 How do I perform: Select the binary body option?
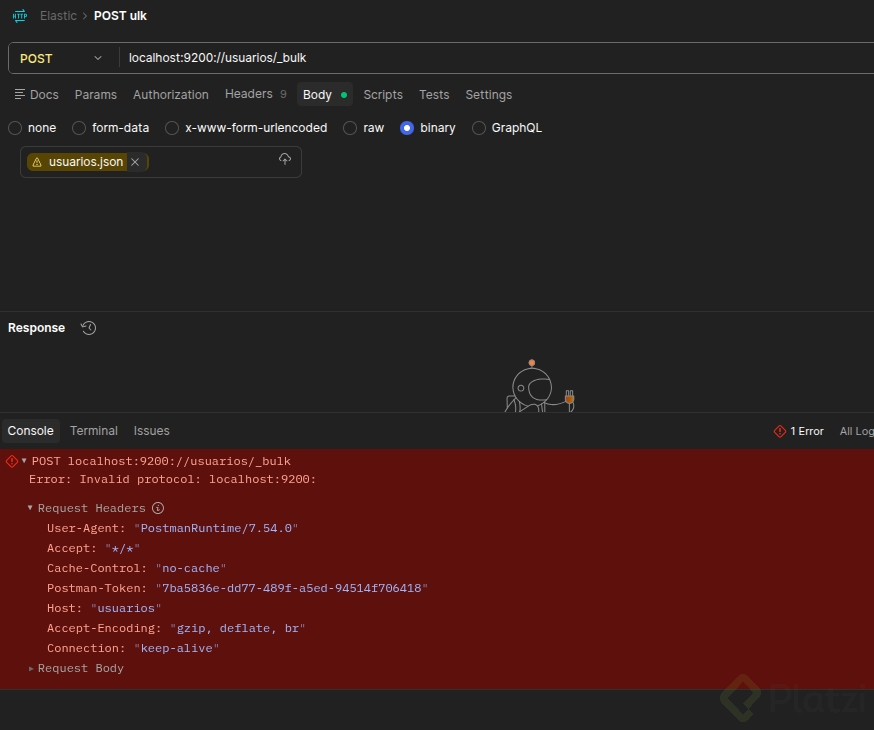(407, 128)
